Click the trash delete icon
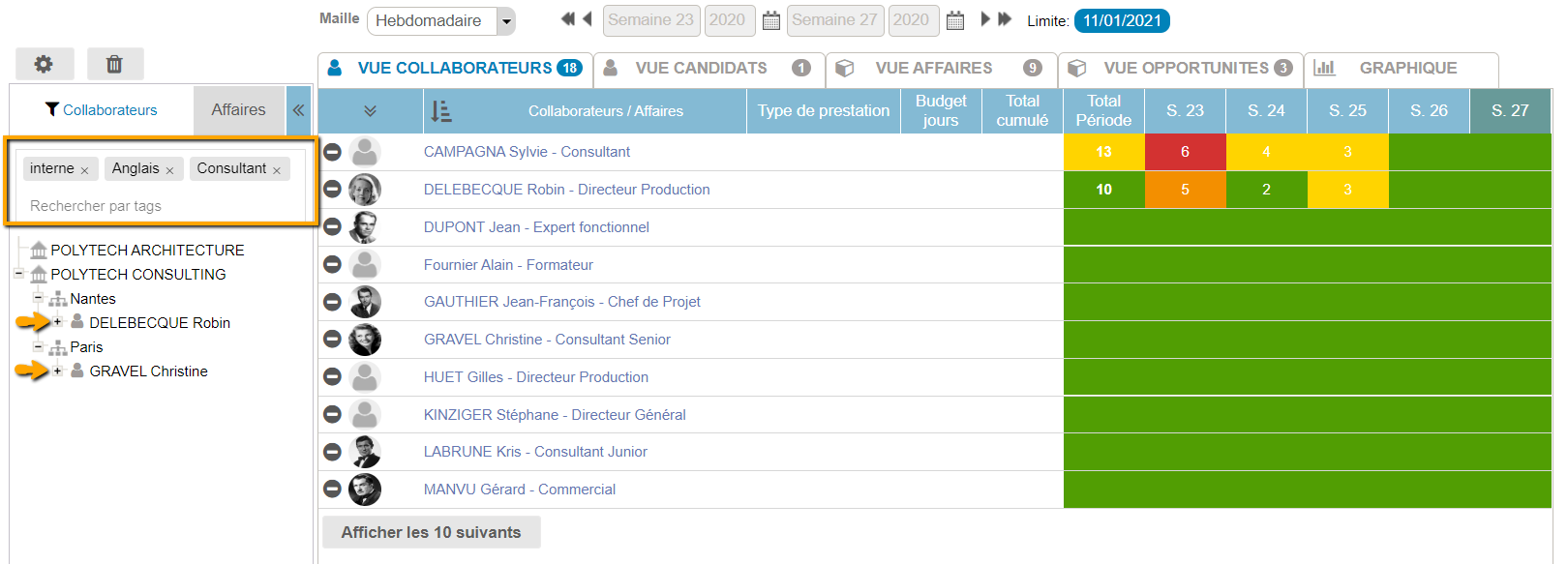The image size is (1568, 564). point(114,64)
